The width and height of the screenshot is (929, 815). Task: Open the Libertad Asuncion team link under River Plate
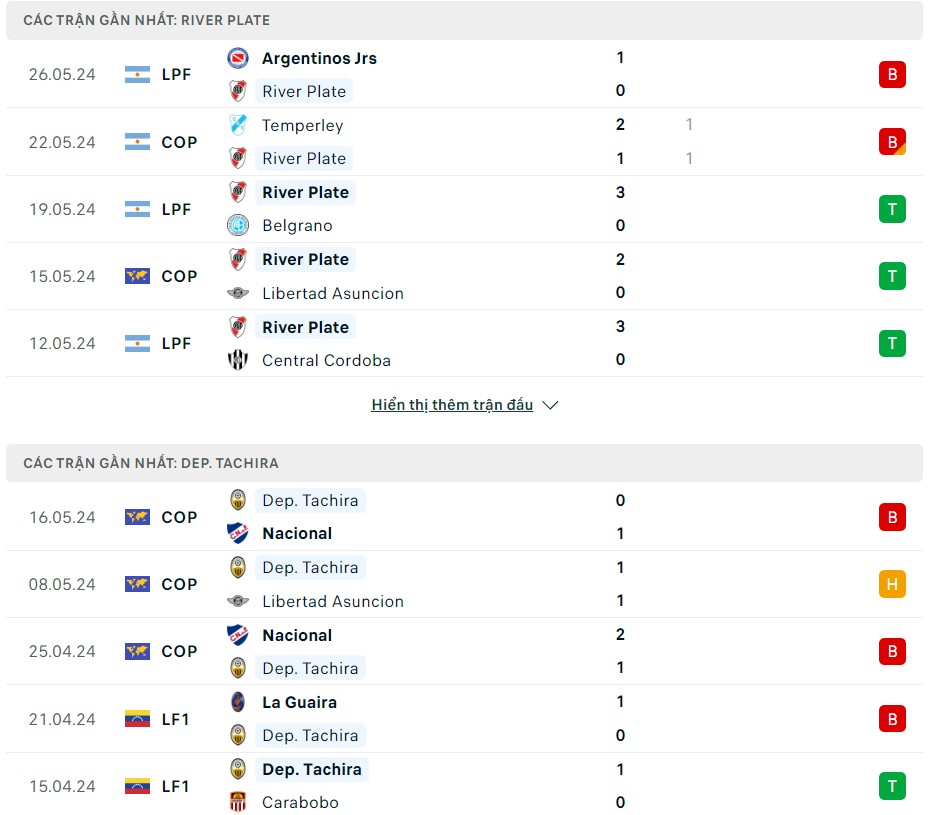point(332,293)
